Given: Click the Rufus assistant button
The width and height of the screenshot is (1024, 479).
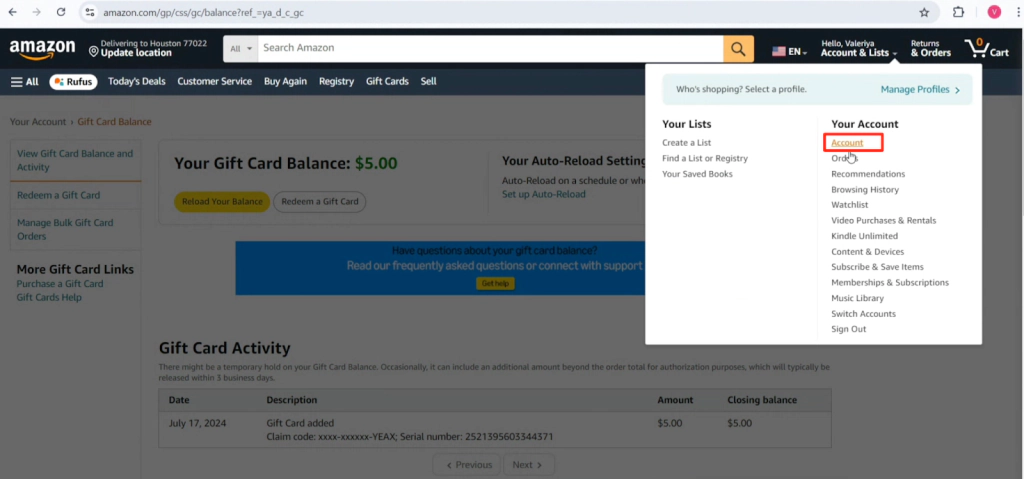Looking at the screenshot, I should [x=73, y=82].
